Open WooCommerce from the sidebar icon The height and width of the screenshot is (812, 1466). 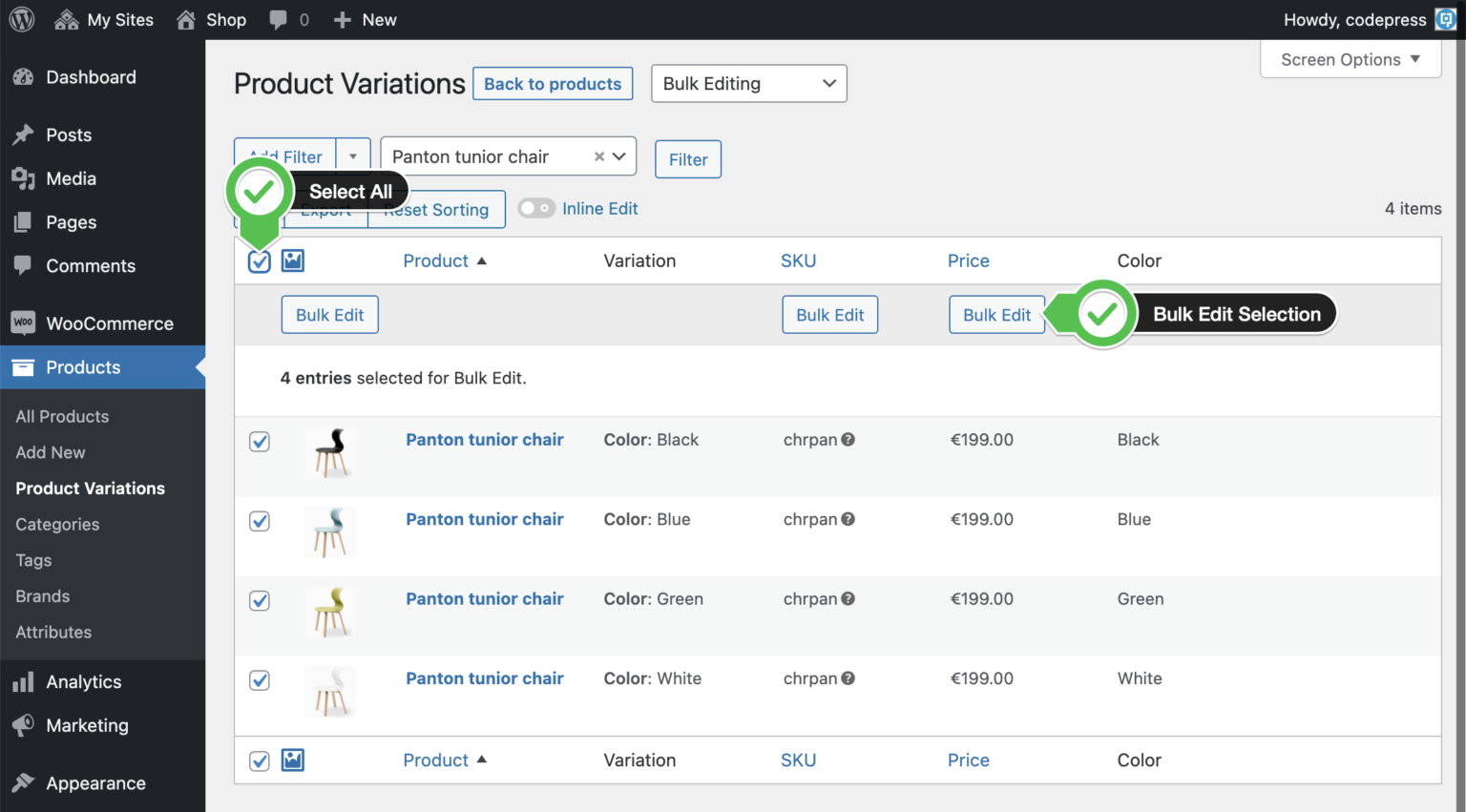pyautogui.click(x=22, y=323)
